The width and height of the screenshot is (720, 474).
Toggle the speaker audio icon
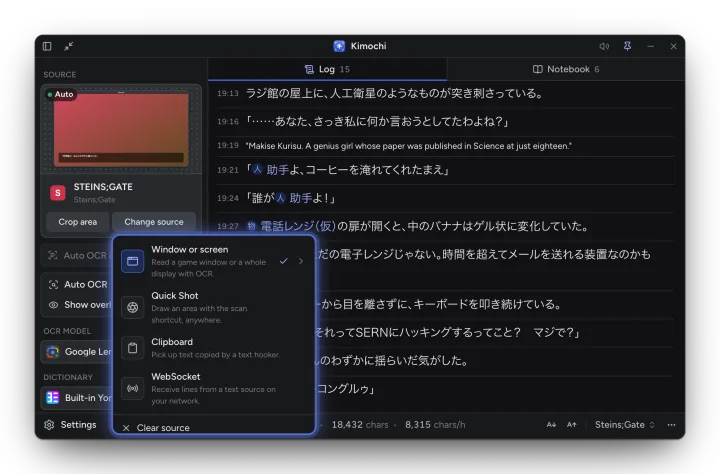coord(604,46)
